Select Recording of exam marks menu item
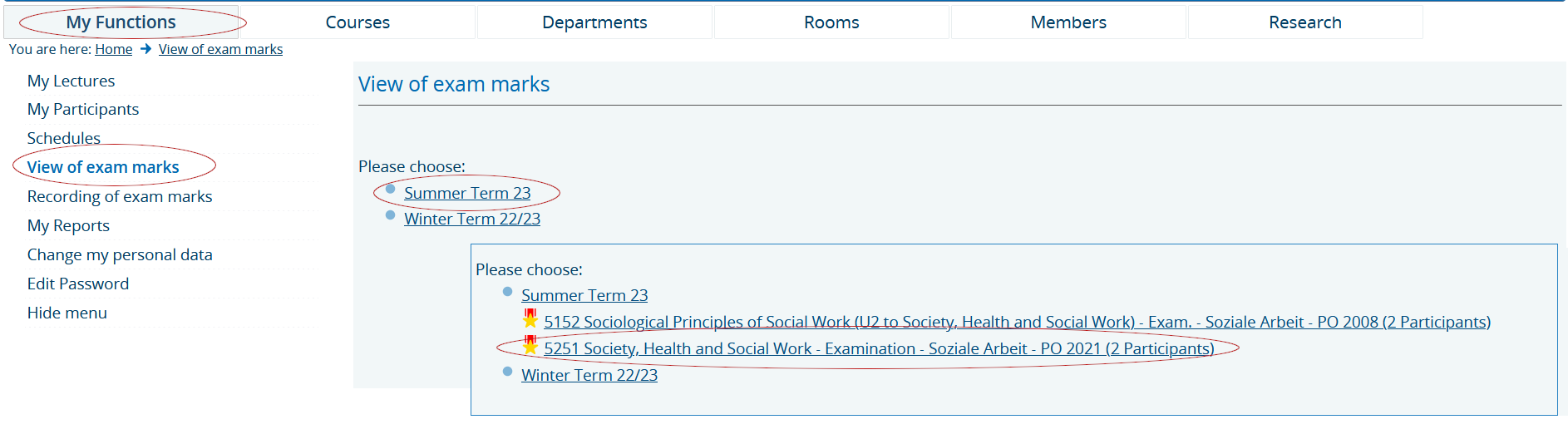 [120, 196]
